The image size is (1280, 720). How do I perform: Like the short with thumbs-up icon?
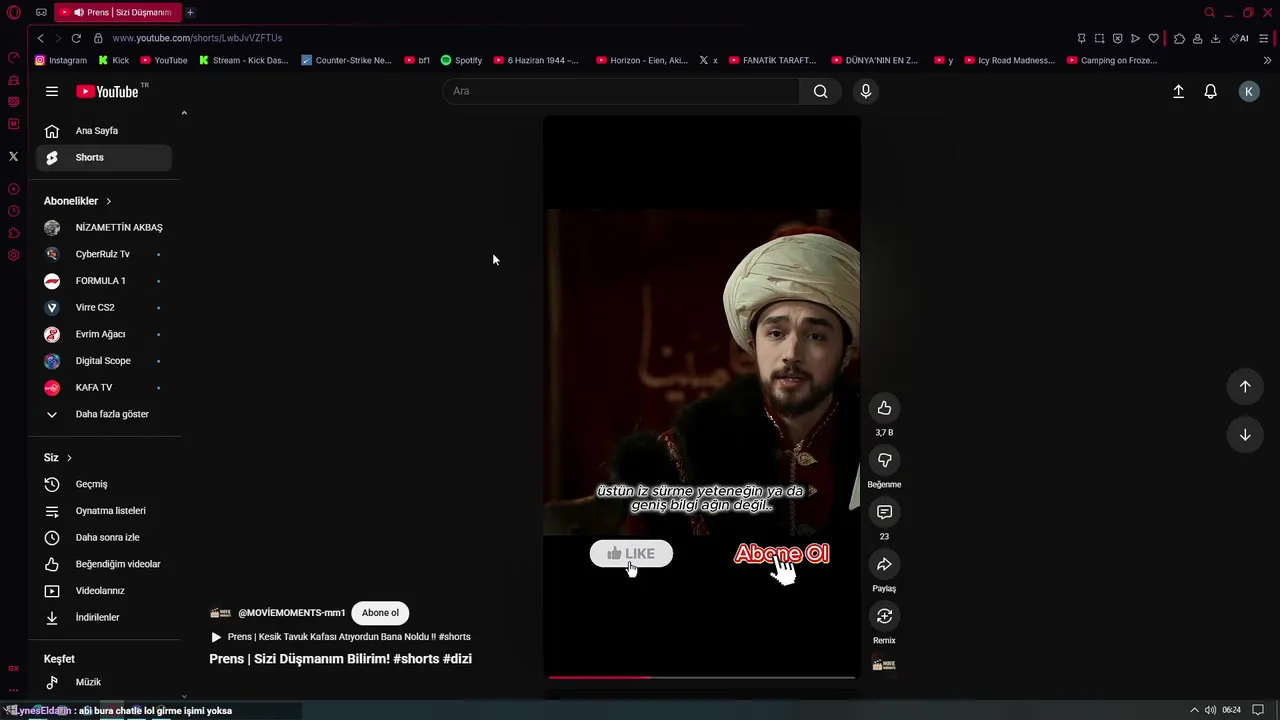tap(884, 408)
